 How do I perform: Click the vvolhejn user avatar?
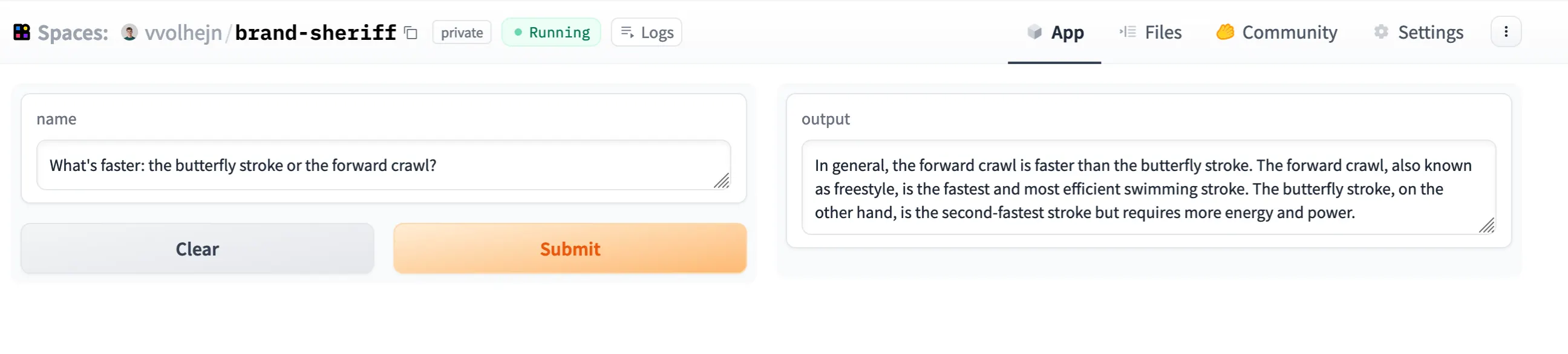(x=129, y=32)
